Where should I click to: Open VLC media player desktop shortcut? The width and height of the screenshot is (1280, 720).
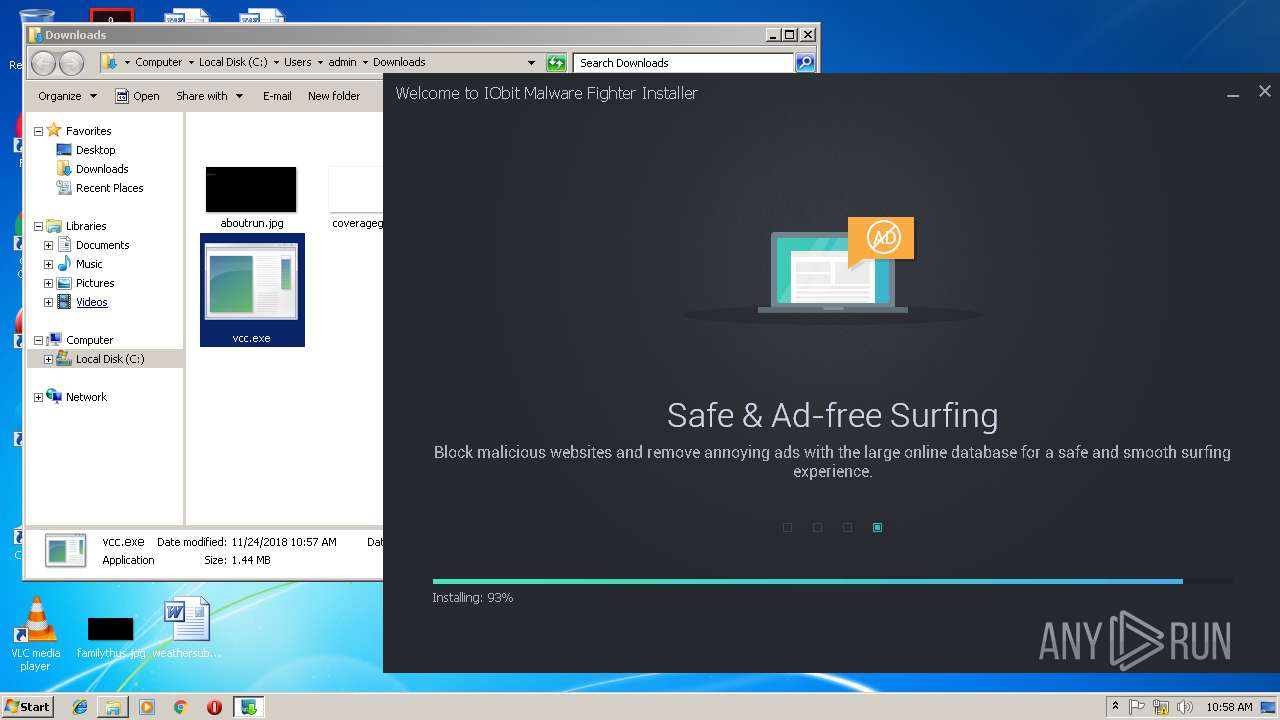point(36,633)
